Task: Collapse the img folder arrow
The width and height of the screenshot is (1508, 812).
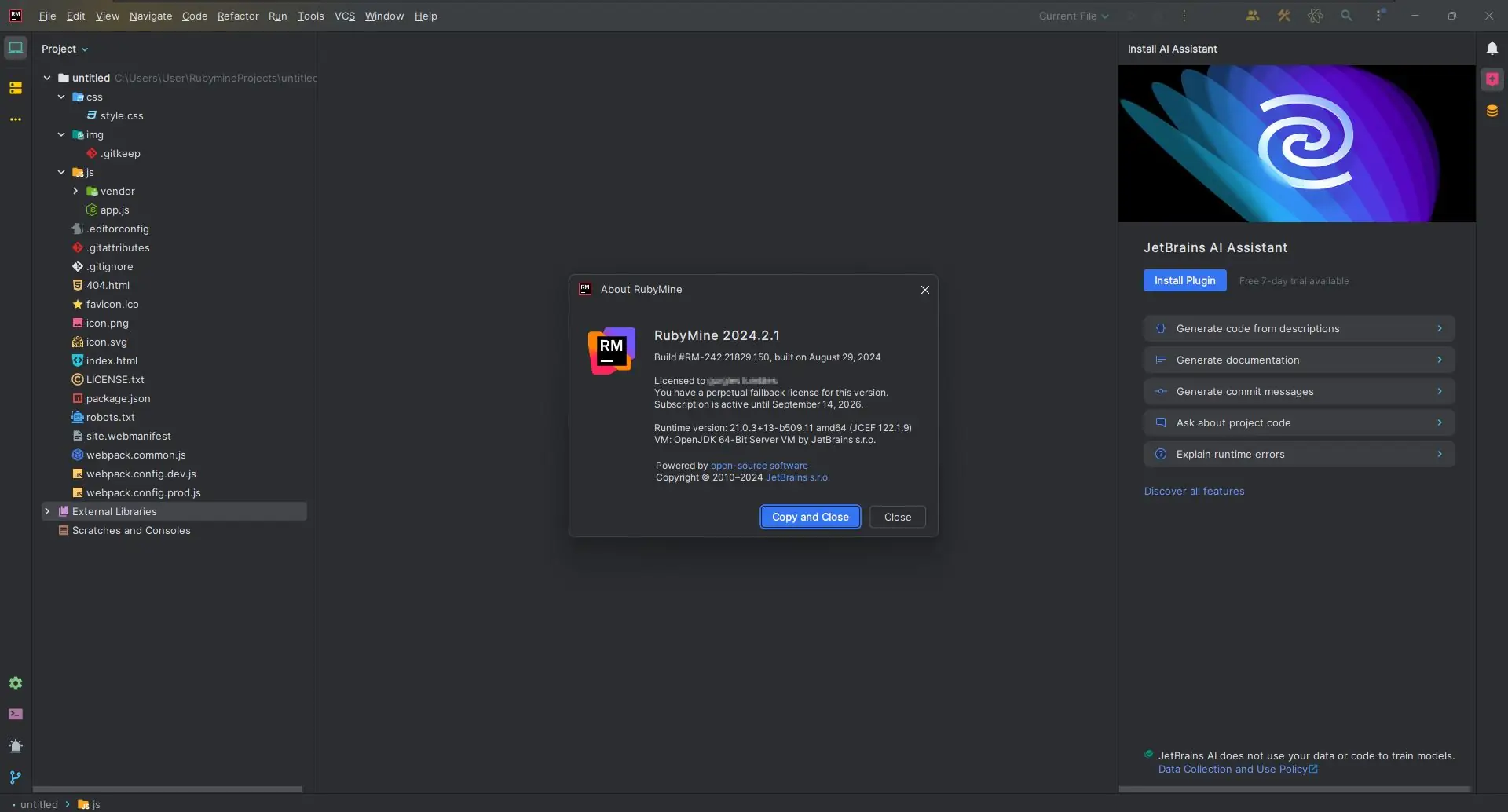Action: (61, 134)
